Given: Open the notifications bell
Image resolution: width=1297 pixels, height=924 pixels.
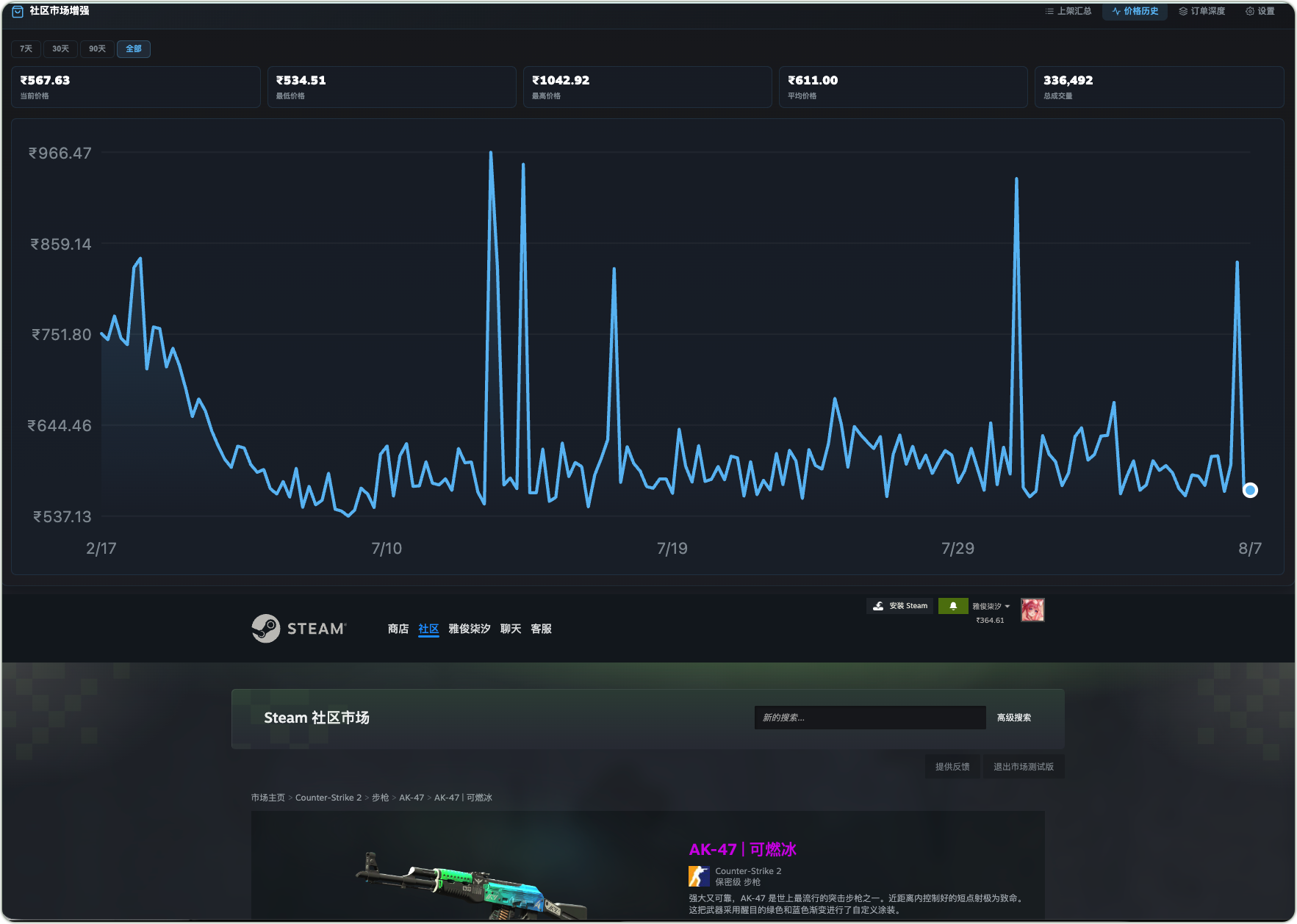Looking at the screenshot, I should [x=953, y=606].
